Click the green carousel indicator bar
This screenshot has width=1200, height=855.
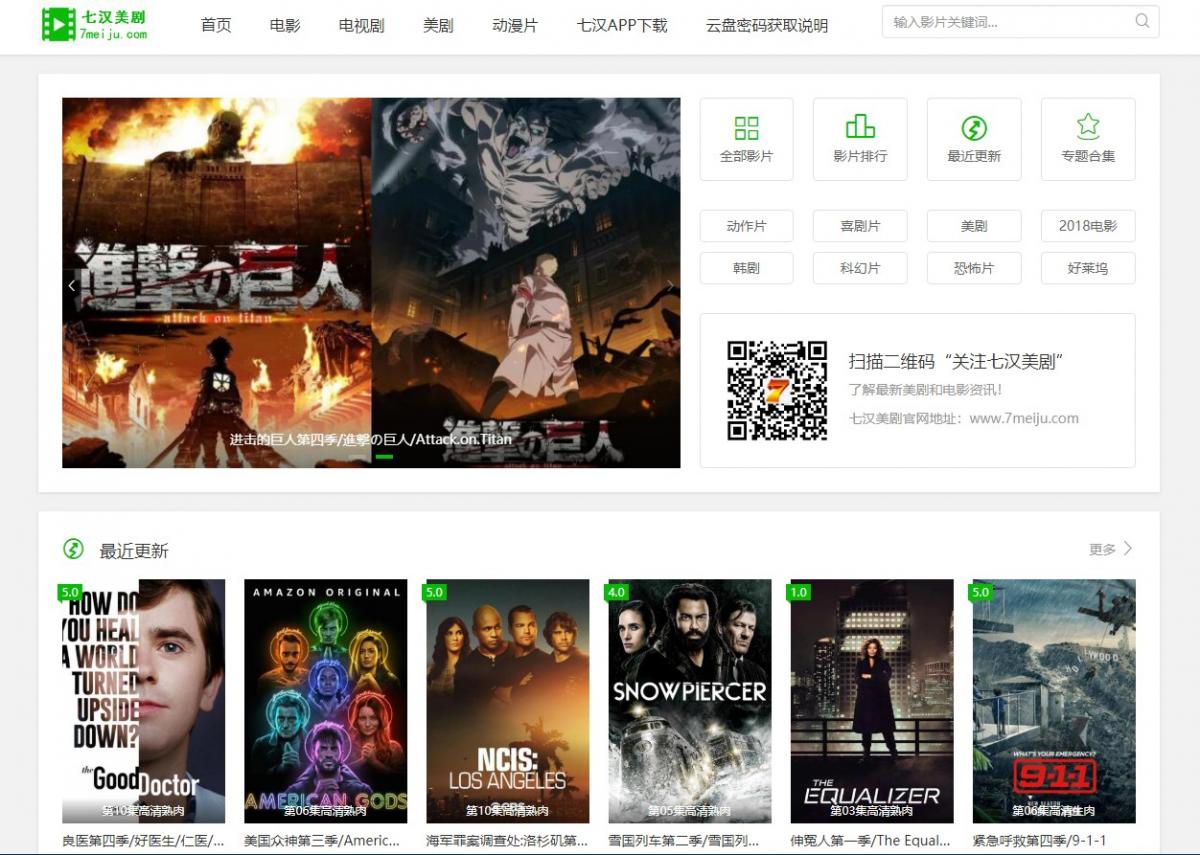pyautogui.click(x=384, y=457)
